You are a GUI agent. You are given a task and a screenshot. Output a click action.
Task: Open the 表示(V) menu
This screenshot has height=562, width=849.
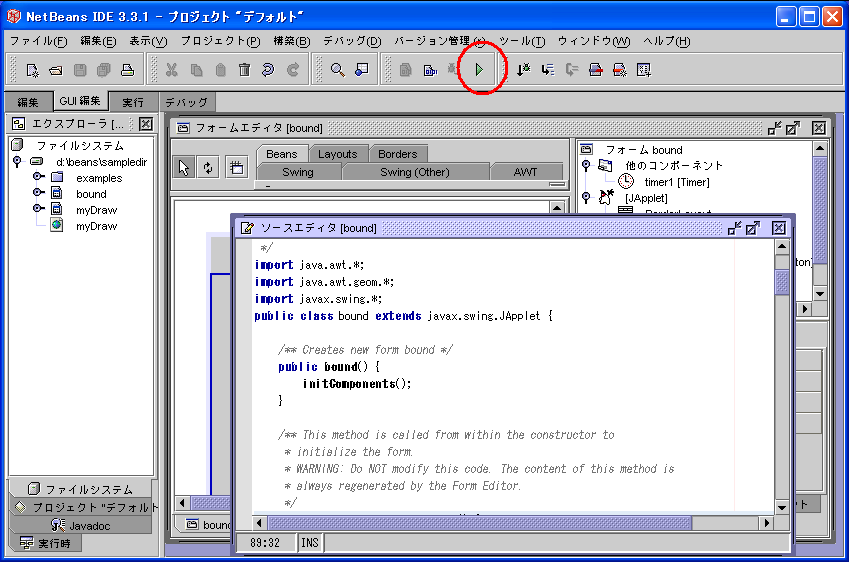(x=148, y=41)
